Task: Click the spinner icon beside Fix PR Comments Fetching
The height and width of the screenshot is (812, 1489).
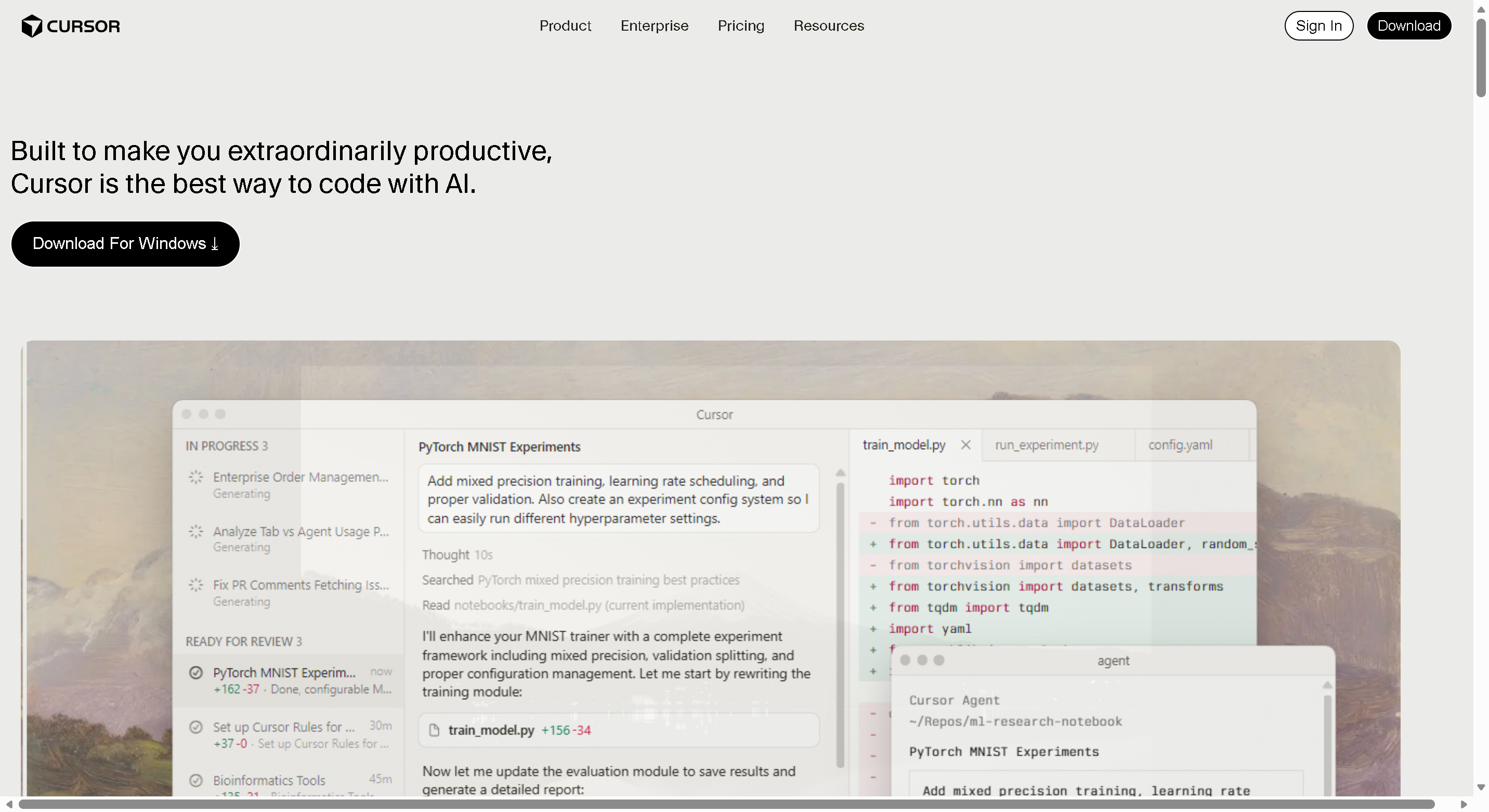Action: 195,585
